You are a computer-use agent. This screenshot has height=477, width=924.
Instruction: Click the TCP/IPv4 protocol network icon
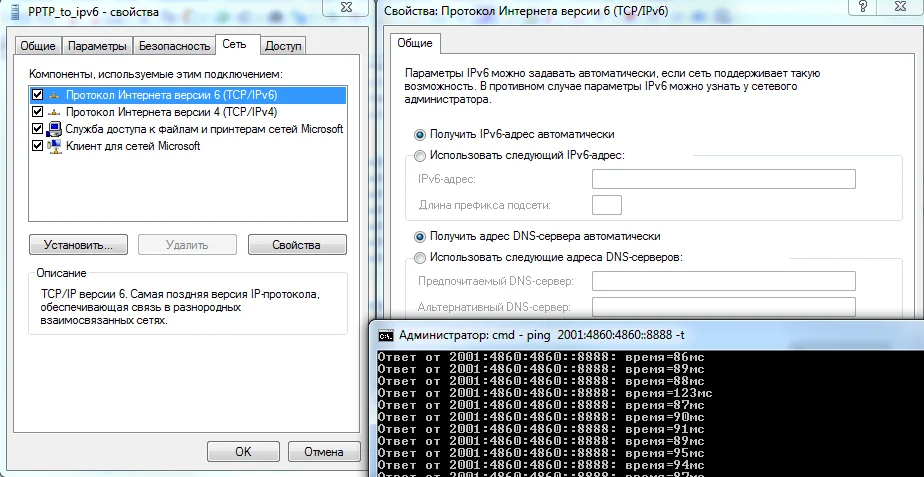(x=54, y=112)
